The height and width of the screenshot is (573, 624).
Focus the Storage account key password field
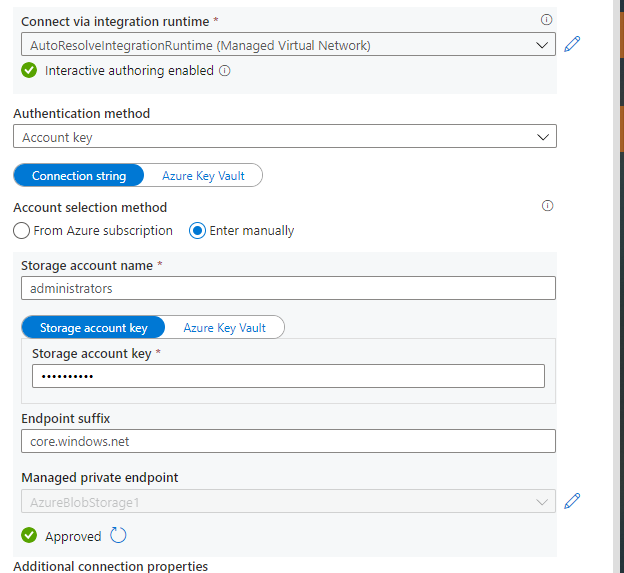[288, 376]
